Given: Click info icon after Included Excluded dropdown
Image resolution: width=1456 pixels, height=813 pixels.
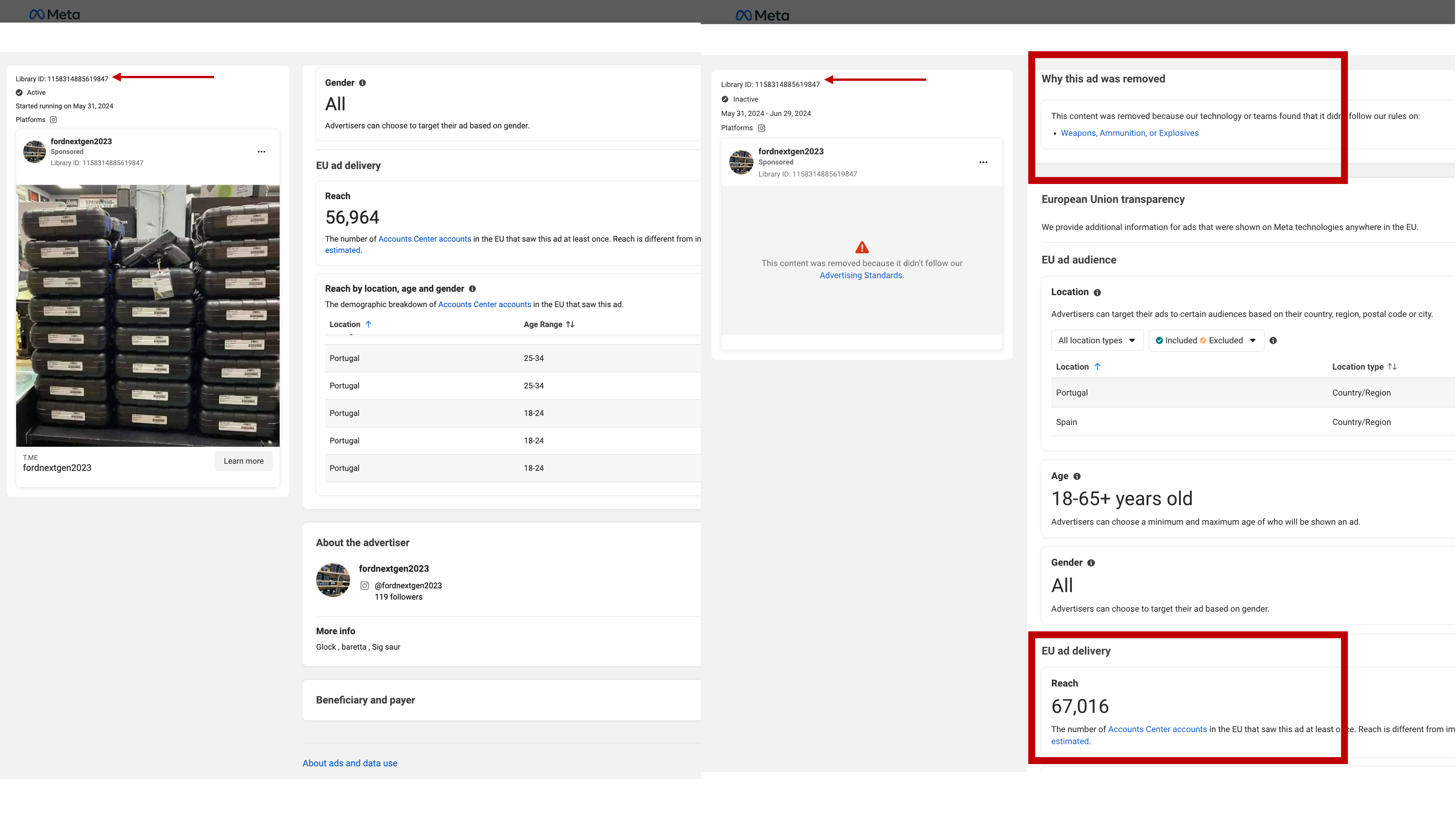Looking at the screenshot, I should 1272,341.
